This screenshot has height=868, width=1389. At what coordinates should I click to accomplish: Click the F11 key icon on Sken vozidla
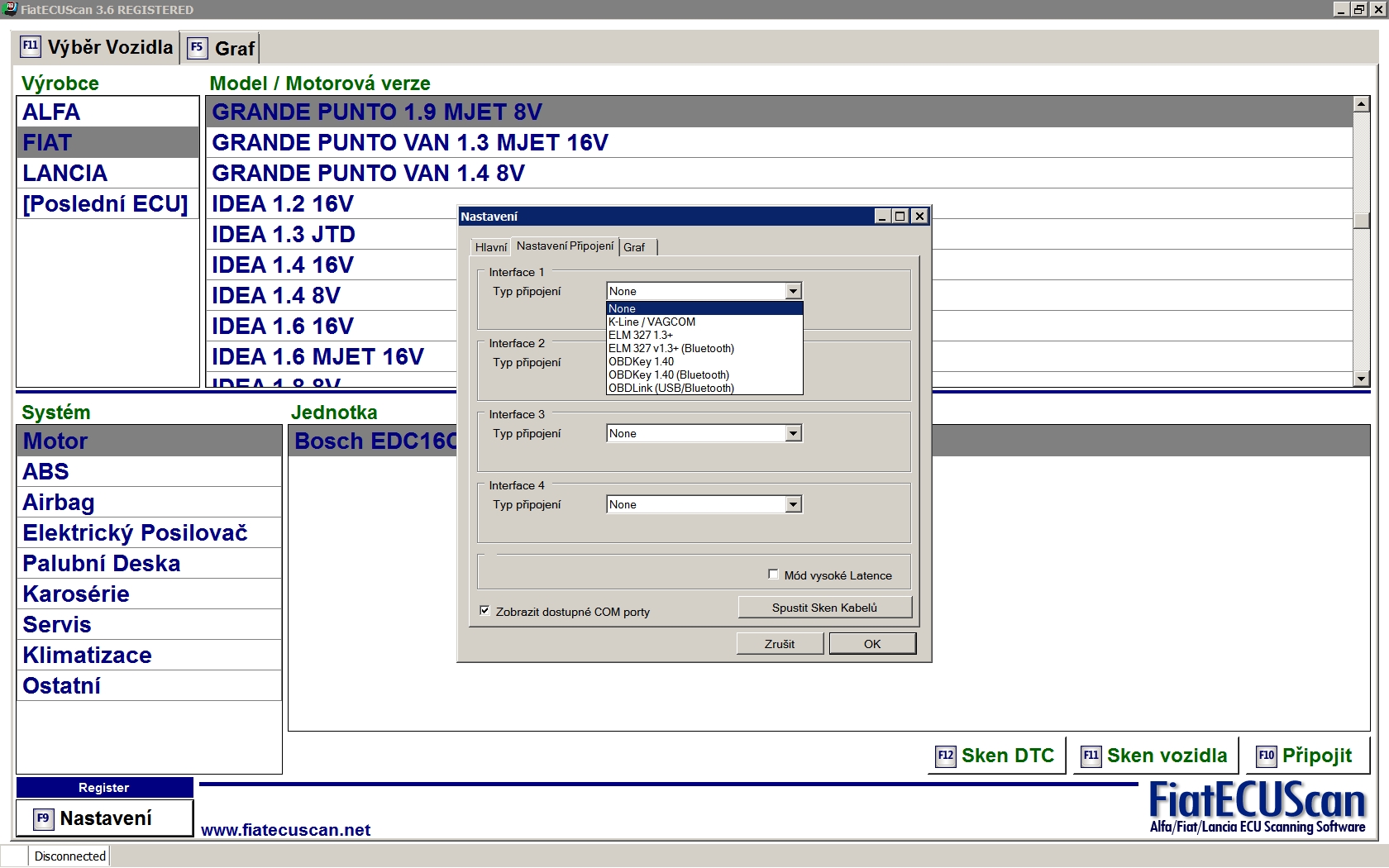pyautogui.click(x=1091, y=756)
